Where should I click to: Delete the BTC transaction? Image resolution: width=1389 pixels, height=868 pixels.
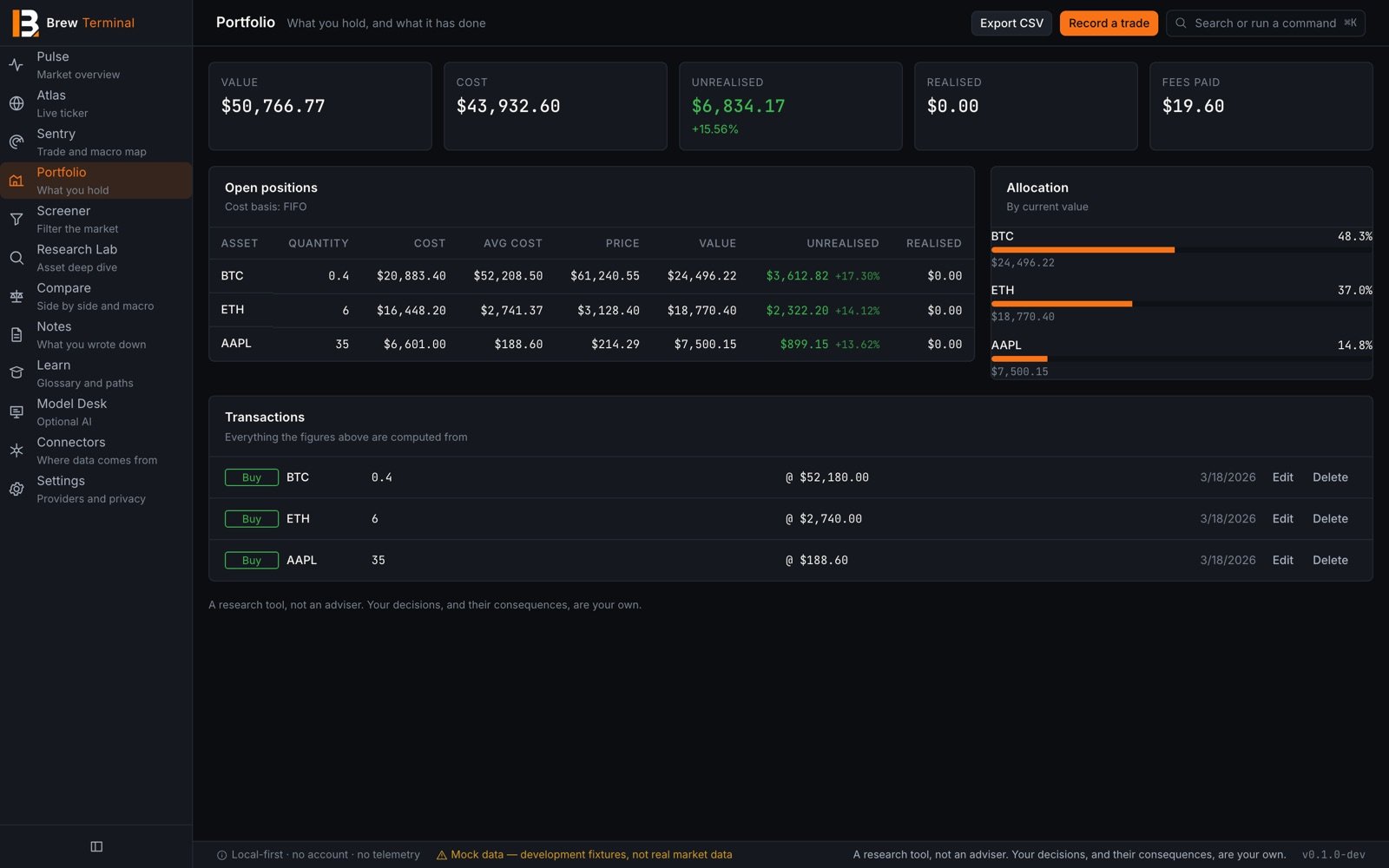click(x=1330, y=477)
